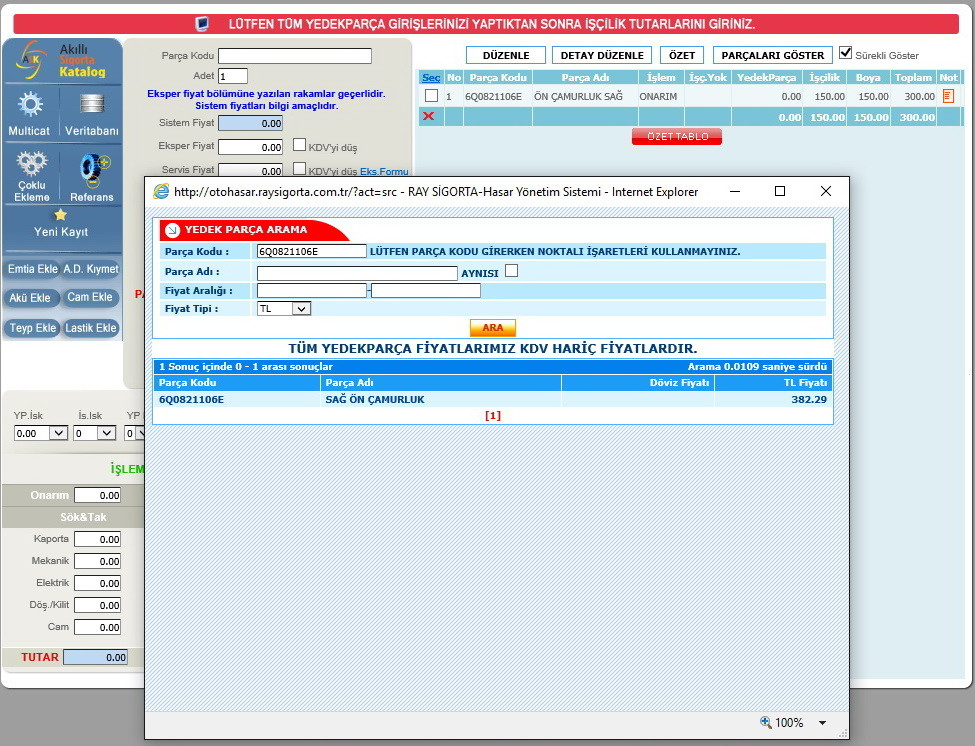Viewport: 975px width, 746px height.
Task: Go to results page [1]
Action: pos(492,415)
